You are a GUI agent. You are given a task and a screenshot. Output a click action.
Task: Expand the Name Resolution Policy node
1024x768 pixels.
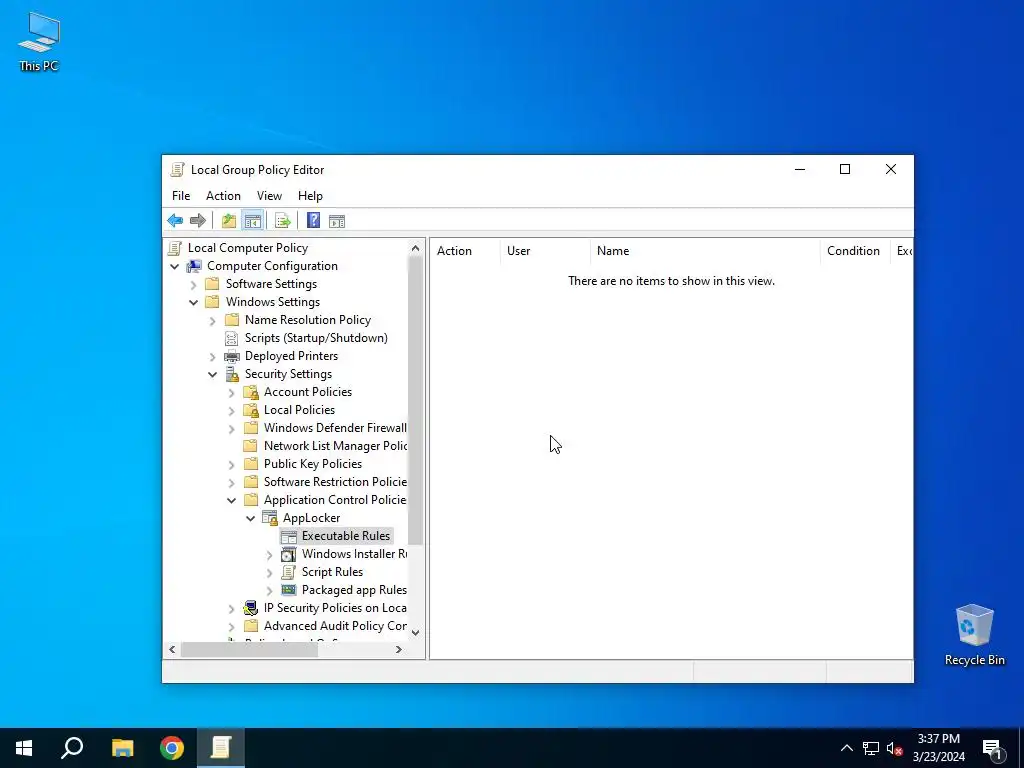pyautogui.click(x=212, y=321)
